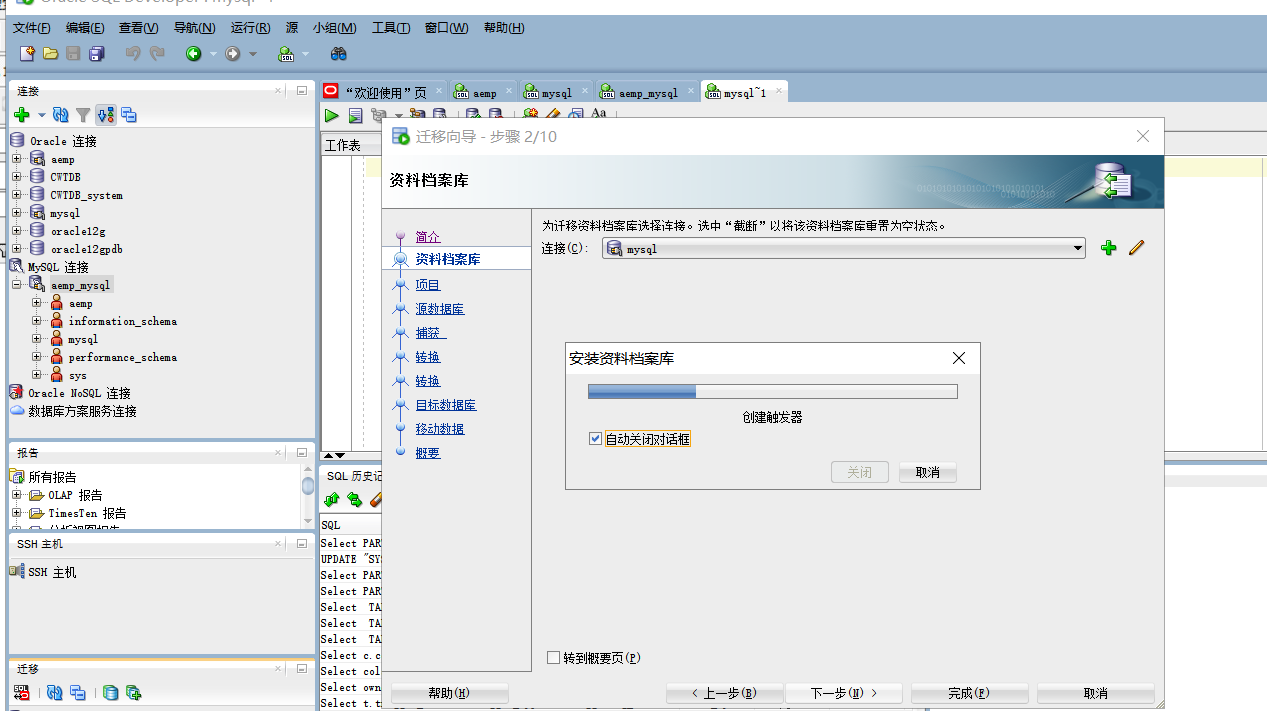
Task: Click the database repository icon in Migration panel
Action: point(111,692)
